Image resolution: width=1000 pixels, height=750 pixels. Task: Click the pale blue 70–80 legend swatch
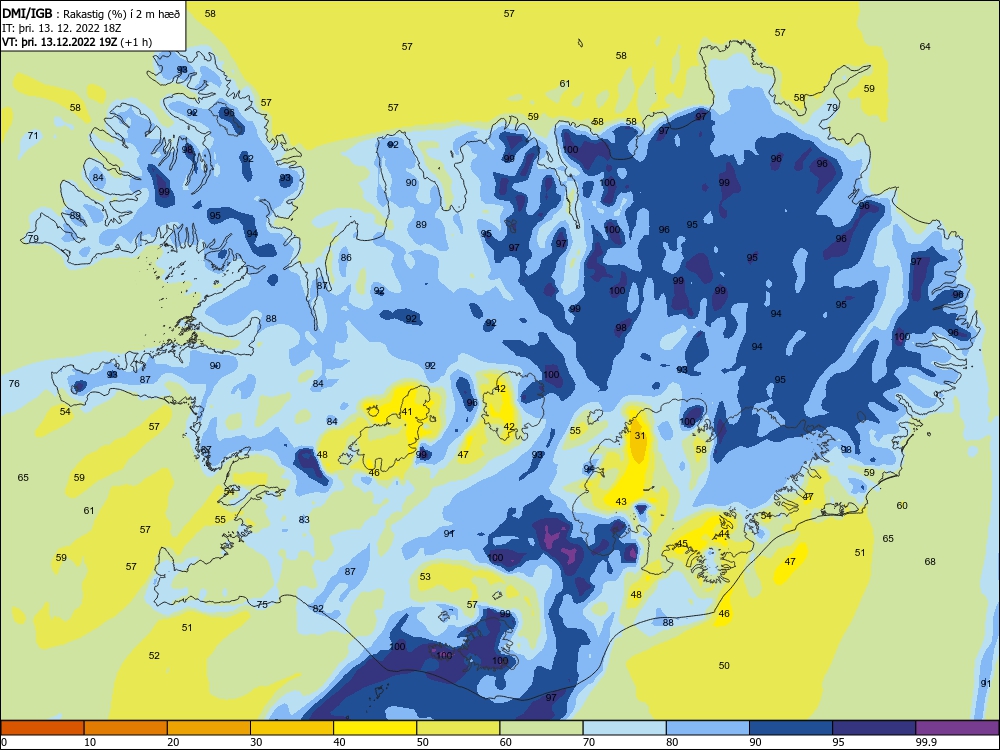point(624,728)
